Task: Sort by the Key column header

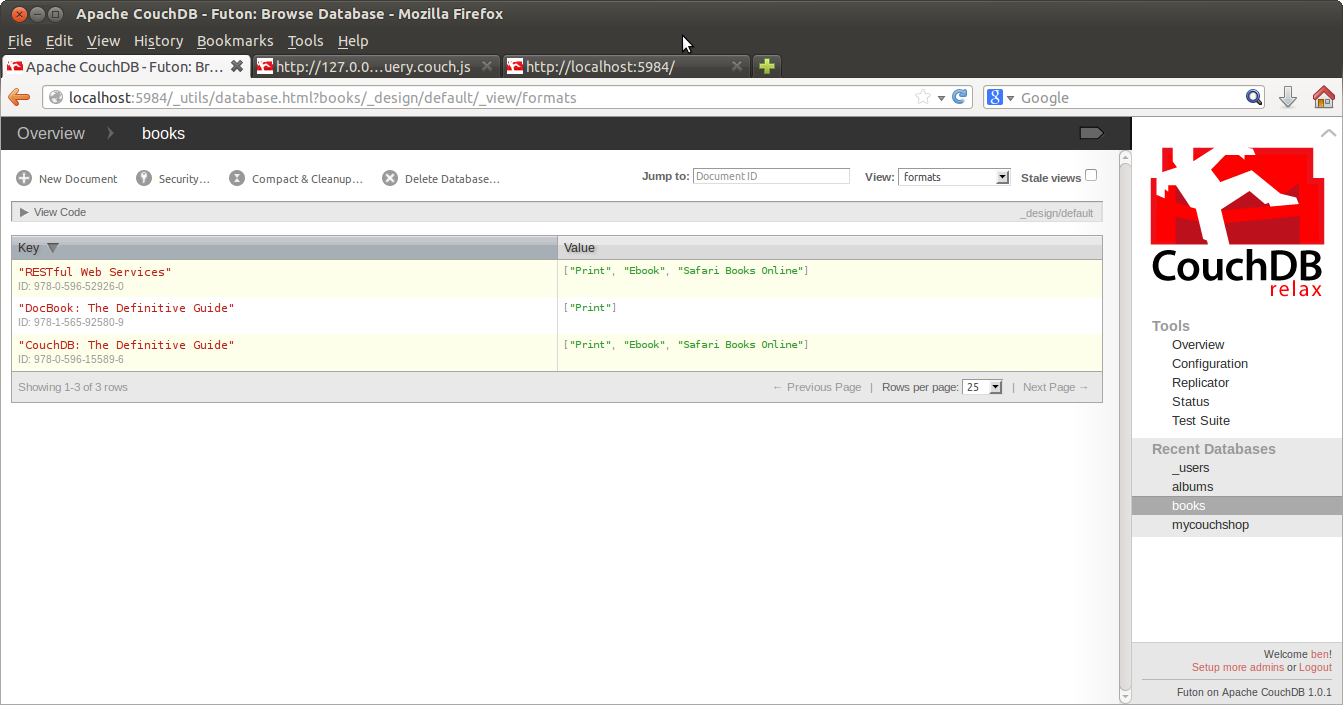Action: (284, 248)
